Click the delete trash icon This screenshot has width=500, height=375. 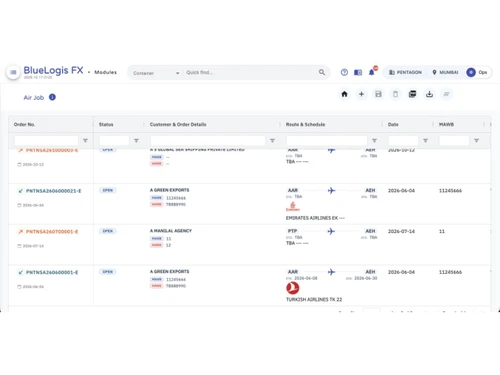(x=395, y=94)
